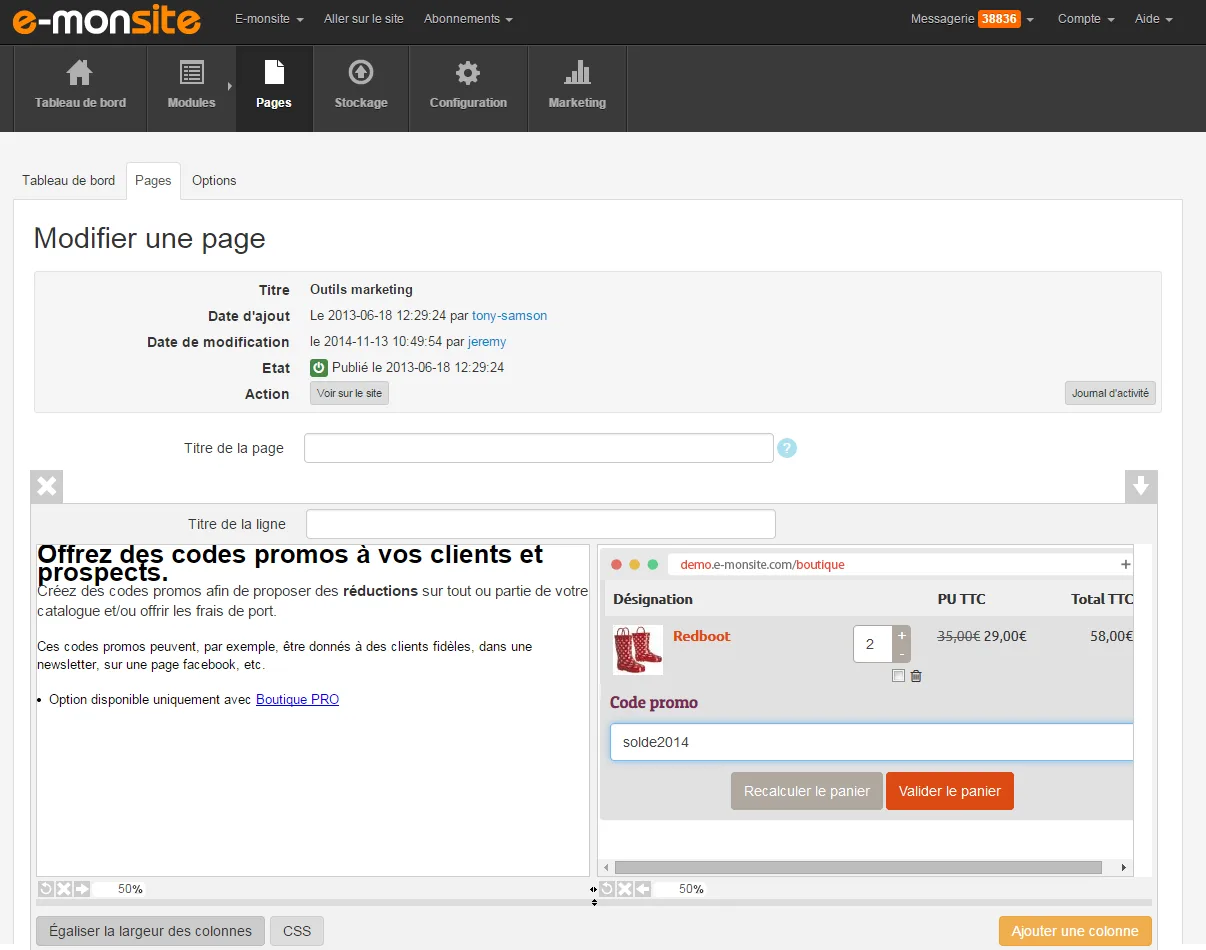Click Ajouter une colonne button

click(x=1075, y=931)
